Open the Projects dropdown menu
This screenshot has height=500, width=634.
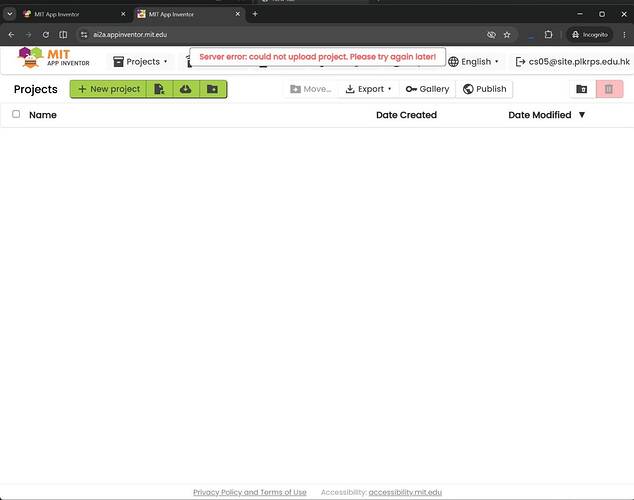pos(140,61)
